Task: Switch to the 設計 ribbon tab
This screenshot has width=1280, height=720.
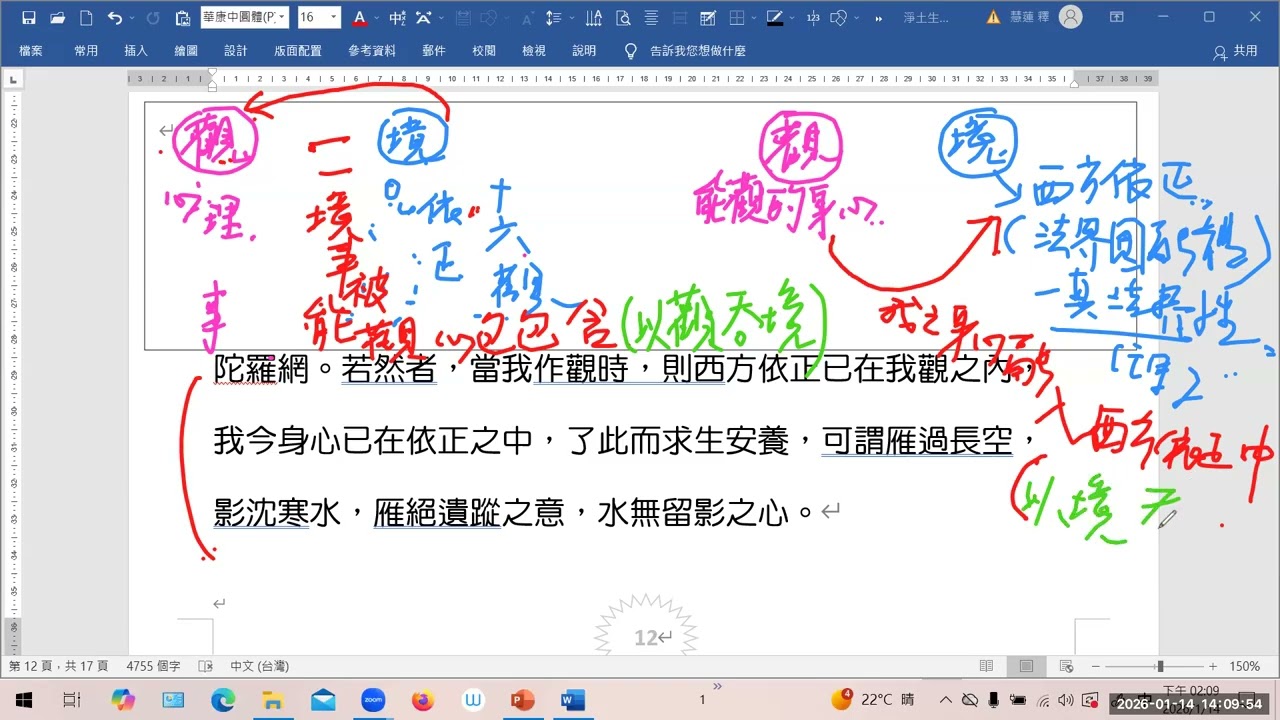Action: coord(236,51)
